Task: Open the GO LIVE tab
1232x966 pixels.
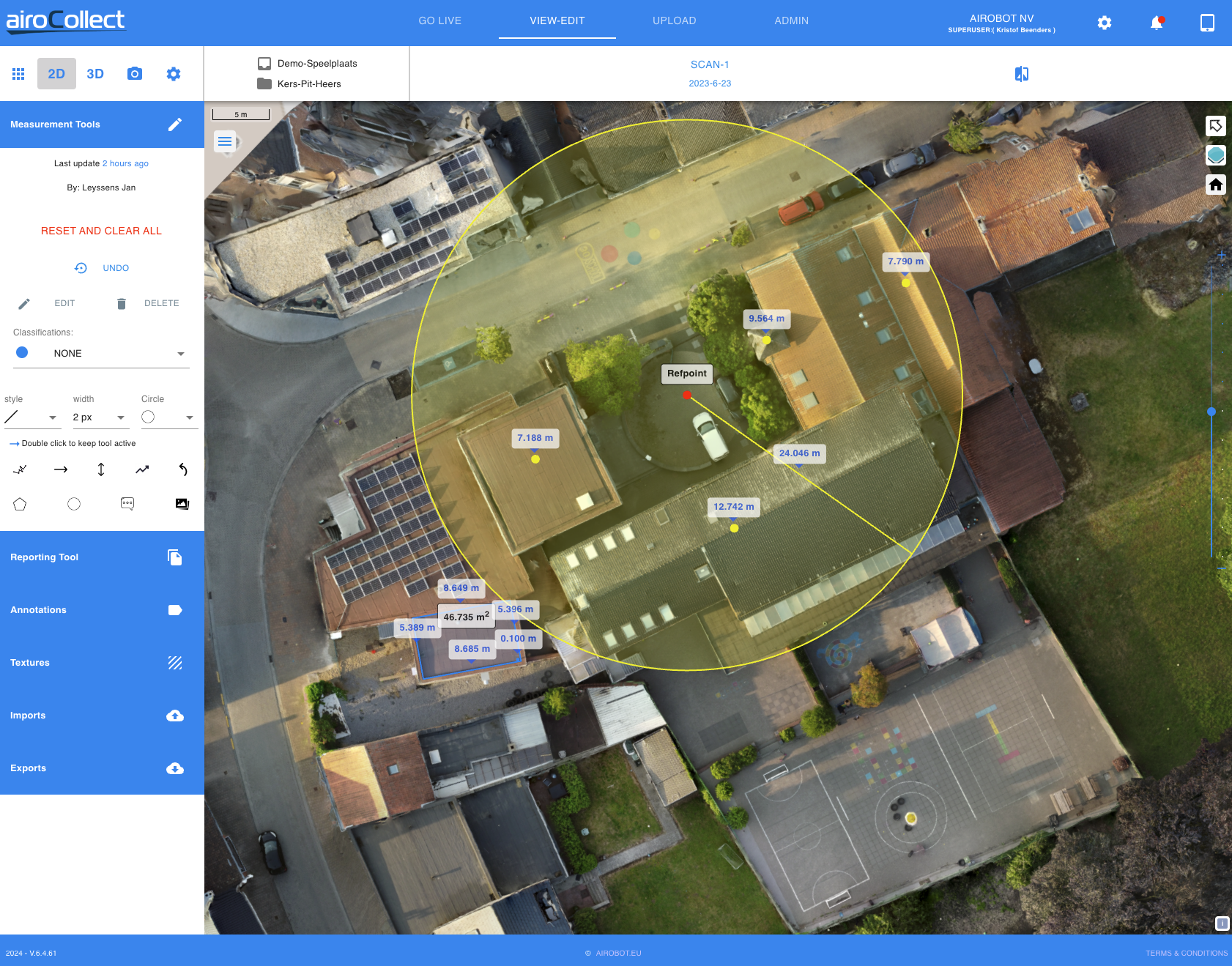Action: pos(439,21)
